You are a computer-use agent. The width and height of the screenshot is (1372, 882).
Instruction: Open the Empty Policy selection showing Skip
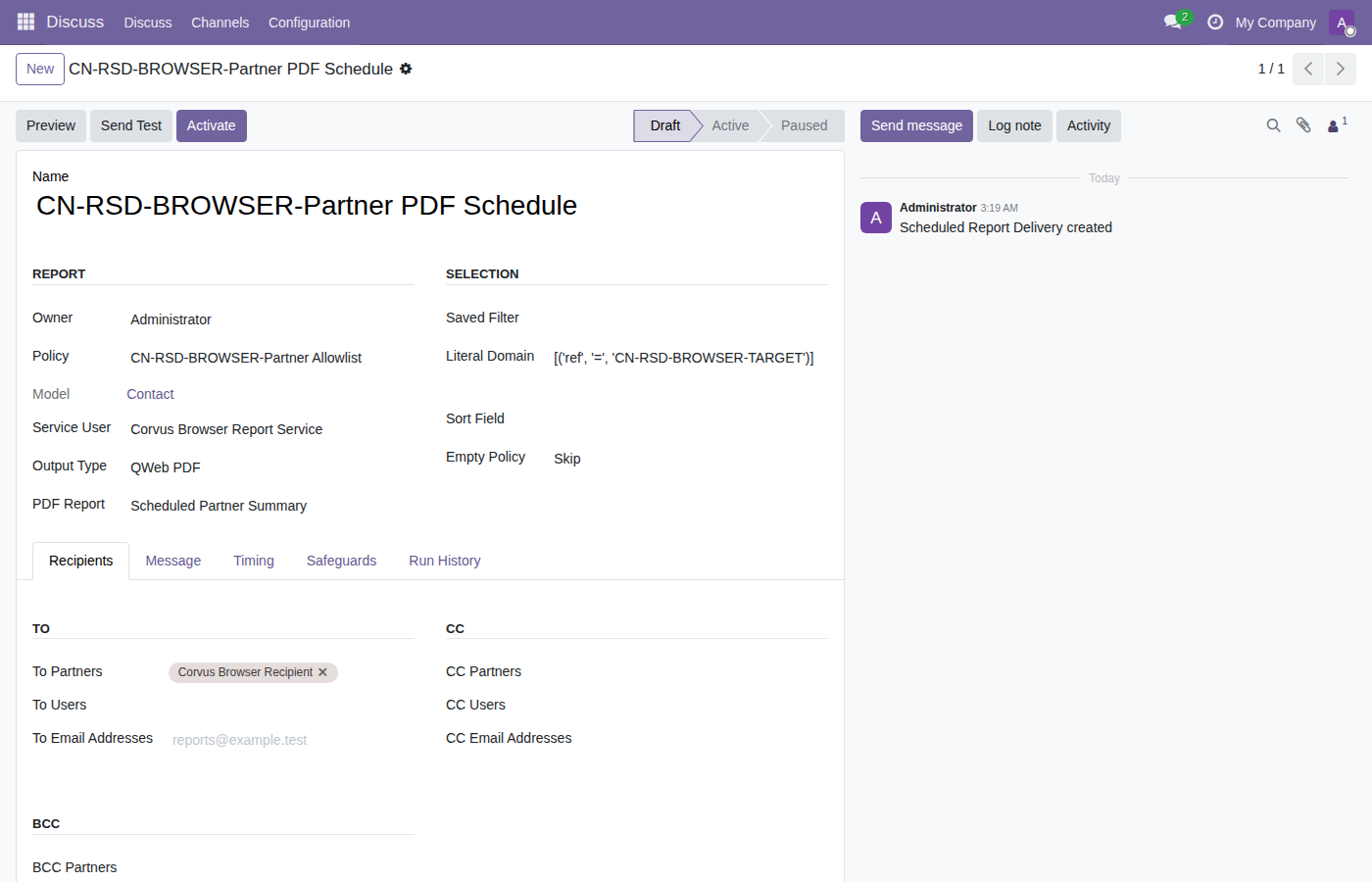[689, 459]
